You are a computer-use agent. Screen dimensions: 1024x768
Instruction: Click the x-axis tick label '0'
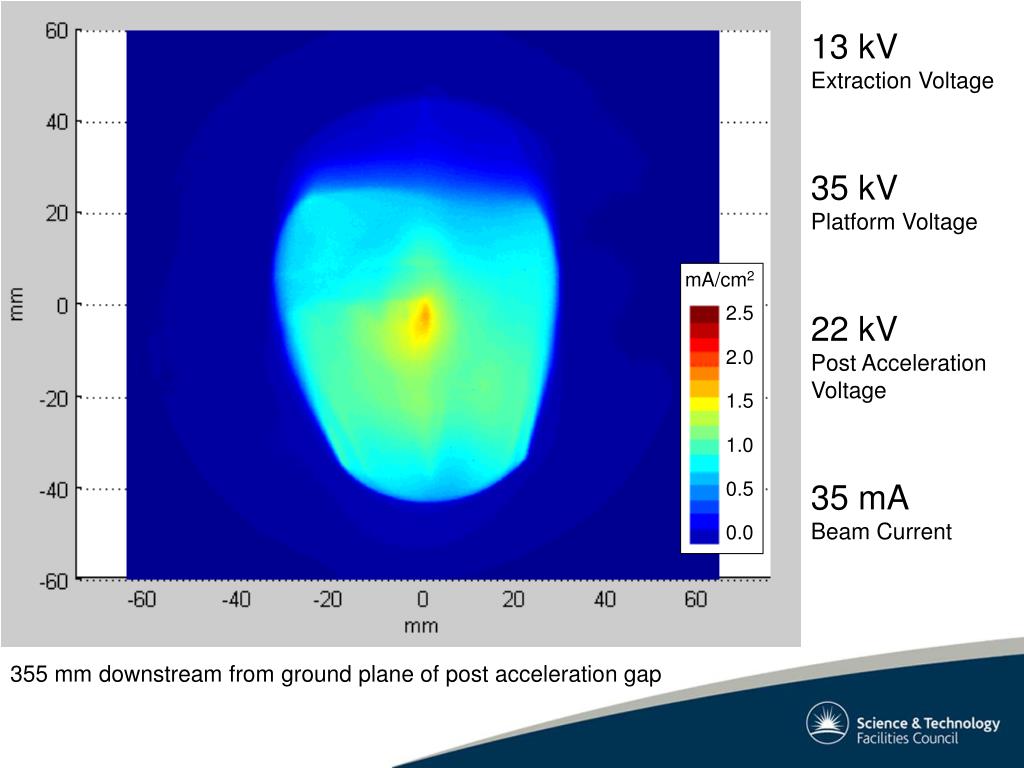point(423,599)
